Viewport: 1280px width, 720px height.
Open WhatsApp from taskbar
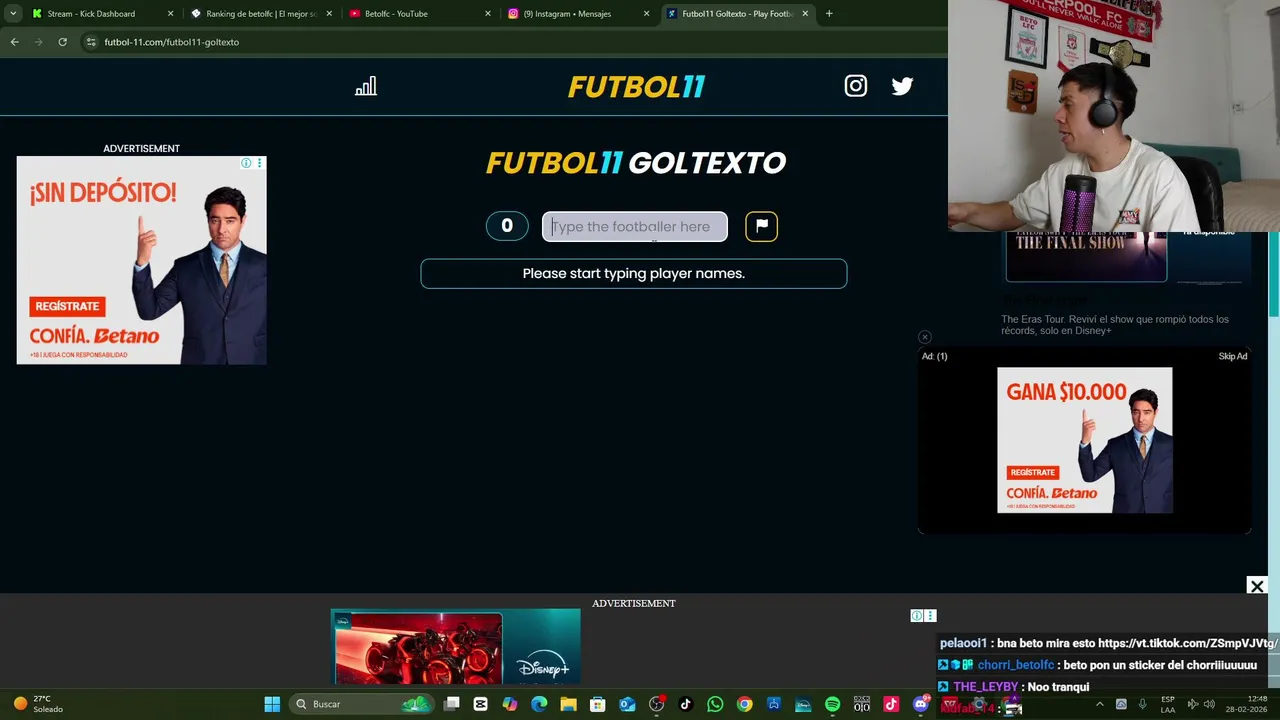click(x=715, y=704)
